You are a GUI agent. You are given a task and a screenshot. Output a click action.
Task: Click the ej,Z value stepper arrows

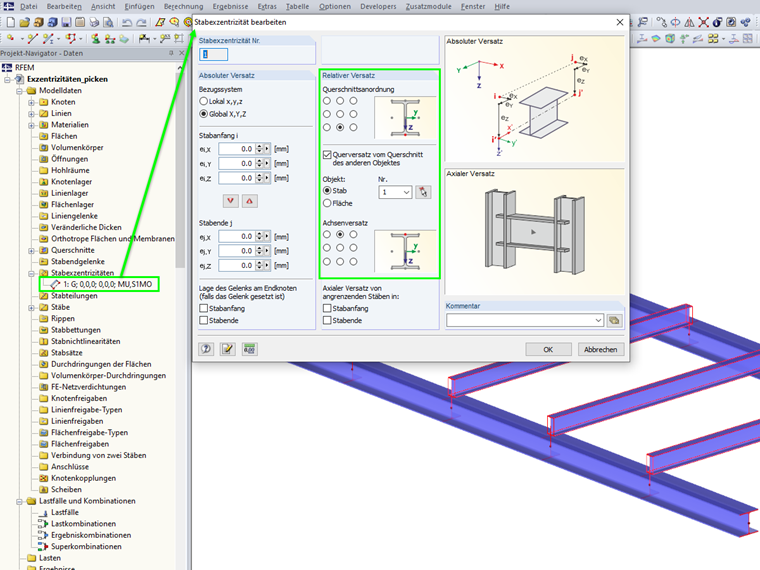pyautogui.click(x=259, y=266)
